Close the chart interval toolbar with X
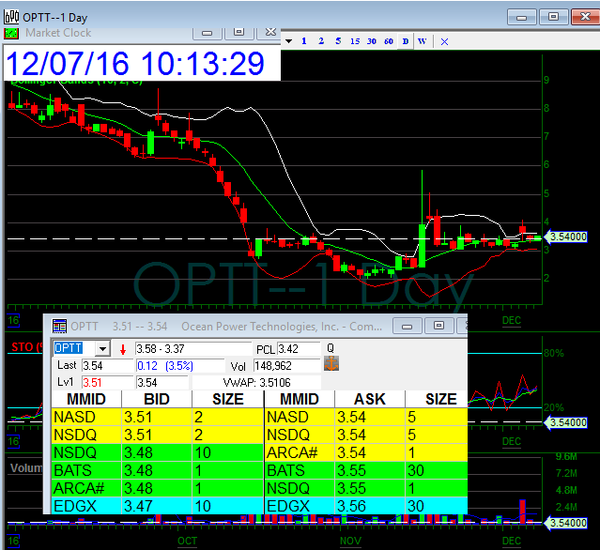 444,41
